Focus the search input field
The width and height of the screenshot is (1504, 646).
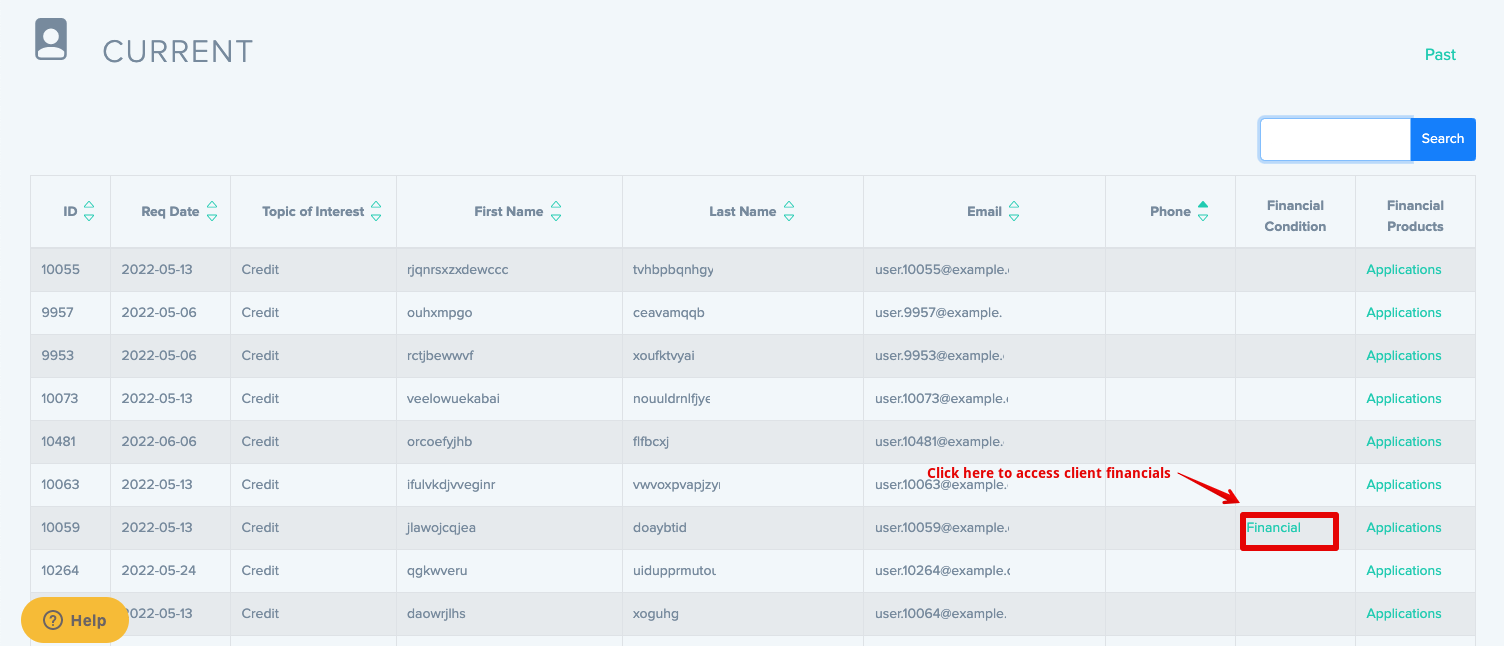1335,139
